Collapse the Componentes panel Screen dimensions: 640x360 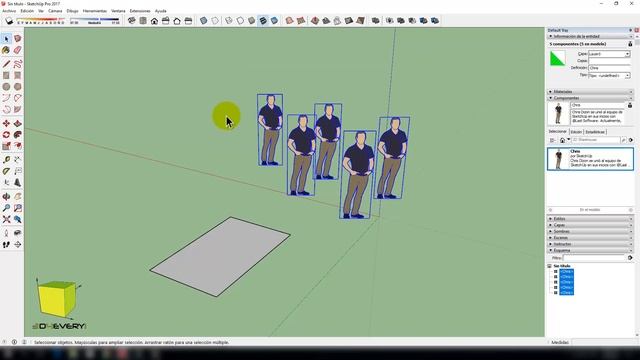click(590, 98)
